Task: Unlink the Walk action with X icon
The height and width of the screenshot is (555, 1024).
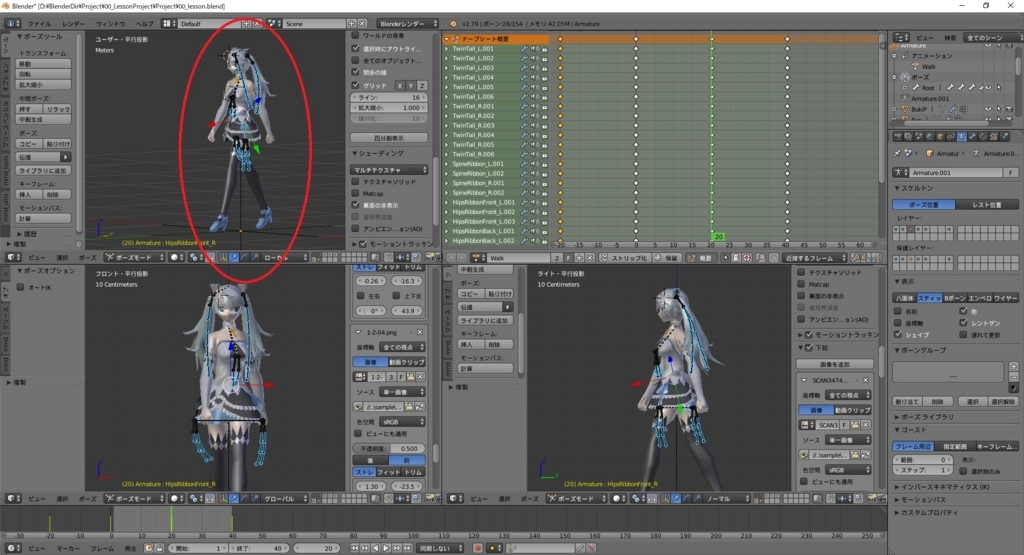Action: pyautogui.click(x=590, y=258)
